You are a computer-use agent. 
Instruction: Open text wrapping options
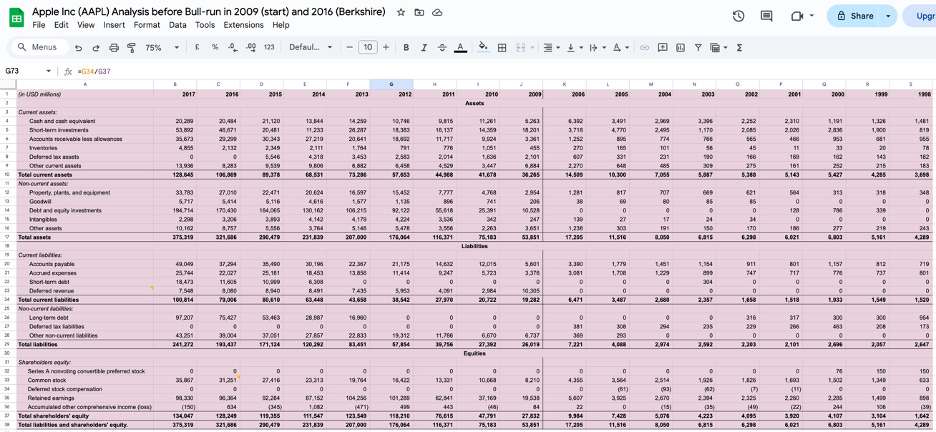pyautogui.click(x=596, y=47)
